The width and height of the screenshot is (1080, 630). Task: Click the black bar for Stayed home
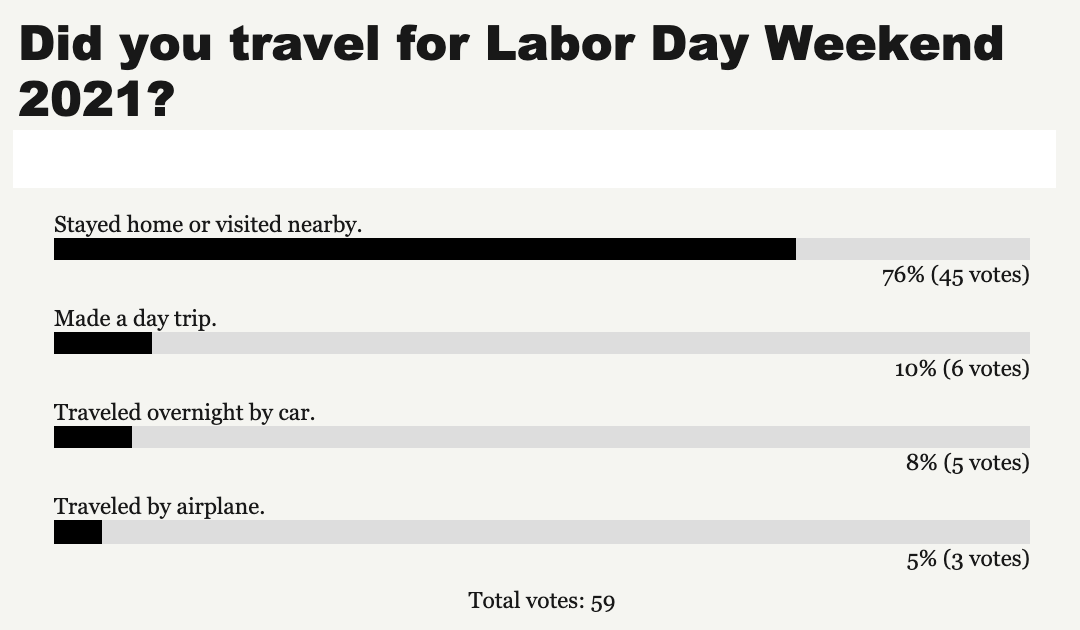(425, 249)
